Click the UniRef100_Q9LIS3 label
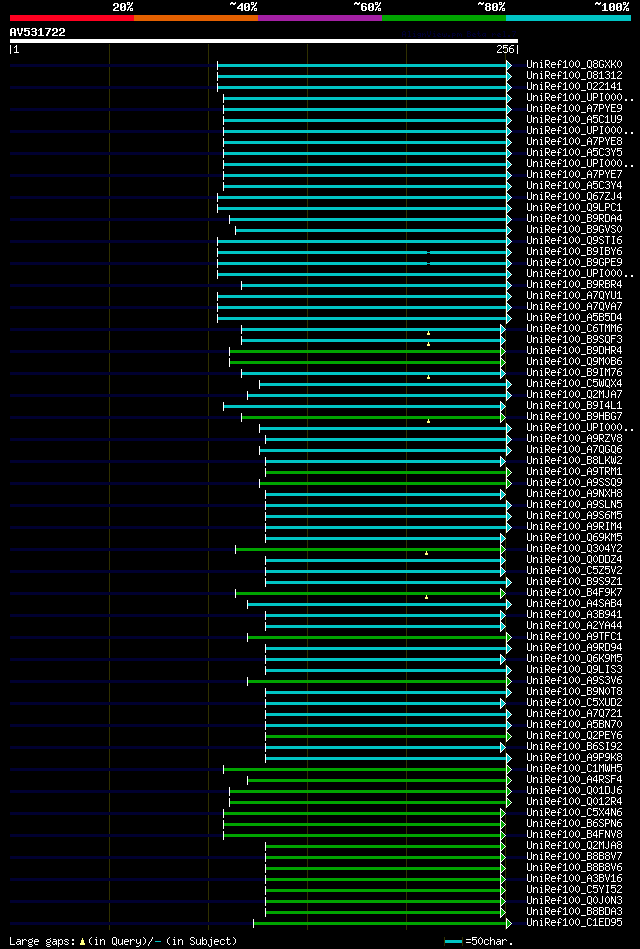 574,671
